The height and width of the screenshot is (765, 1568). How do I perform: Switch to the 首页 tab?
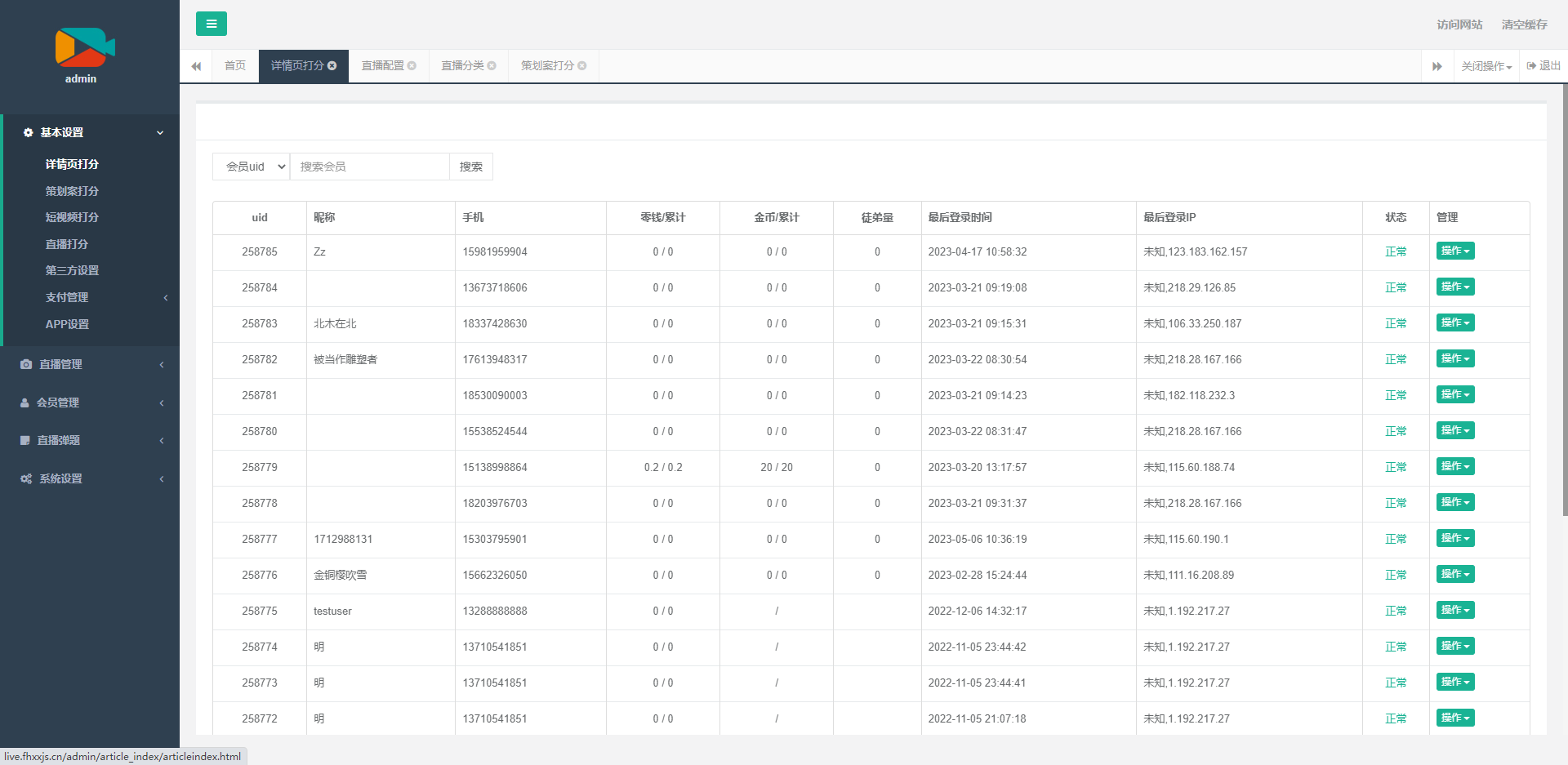(x=235, y=66)
